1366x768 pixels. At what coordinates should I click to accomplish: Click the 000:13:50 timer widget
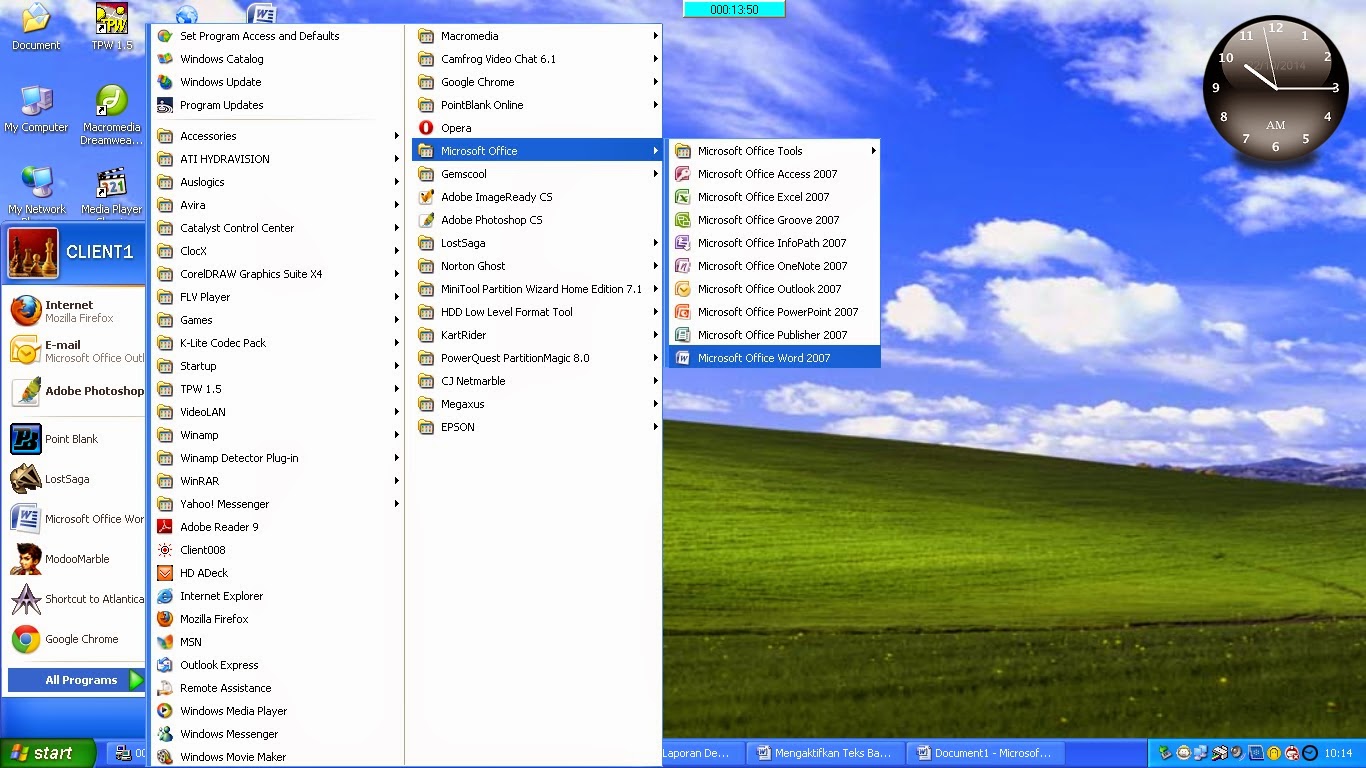click(734, 9)
